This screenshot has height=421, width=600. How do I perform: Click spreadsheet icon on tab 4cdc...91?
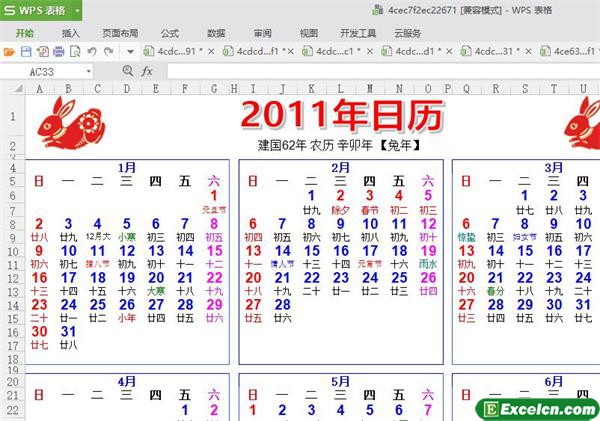[x=148, y=51]
